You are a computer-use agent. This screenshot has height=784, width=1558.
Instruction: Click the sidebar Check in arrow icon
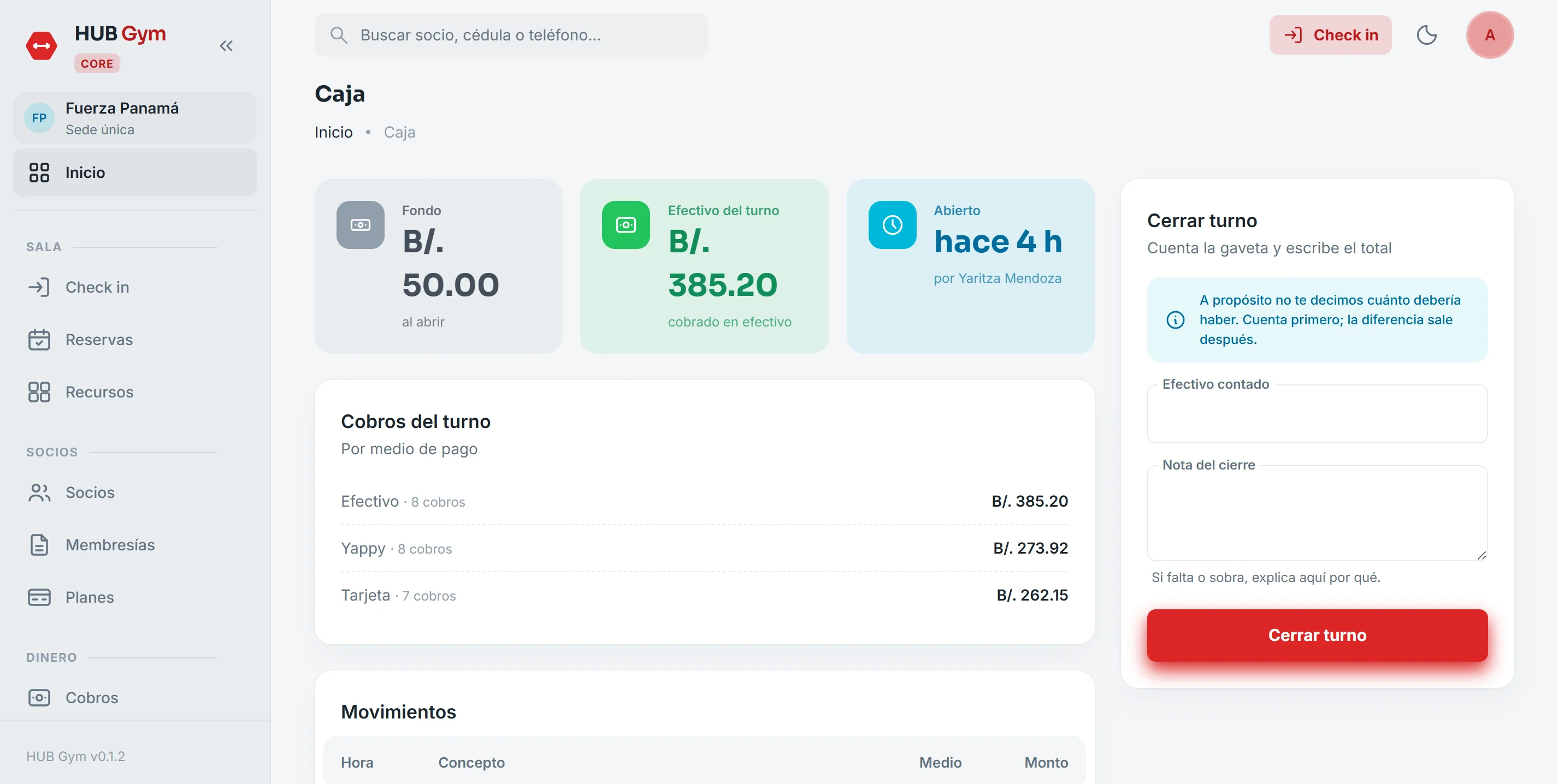pyautogui.click(x=39, y=287)
